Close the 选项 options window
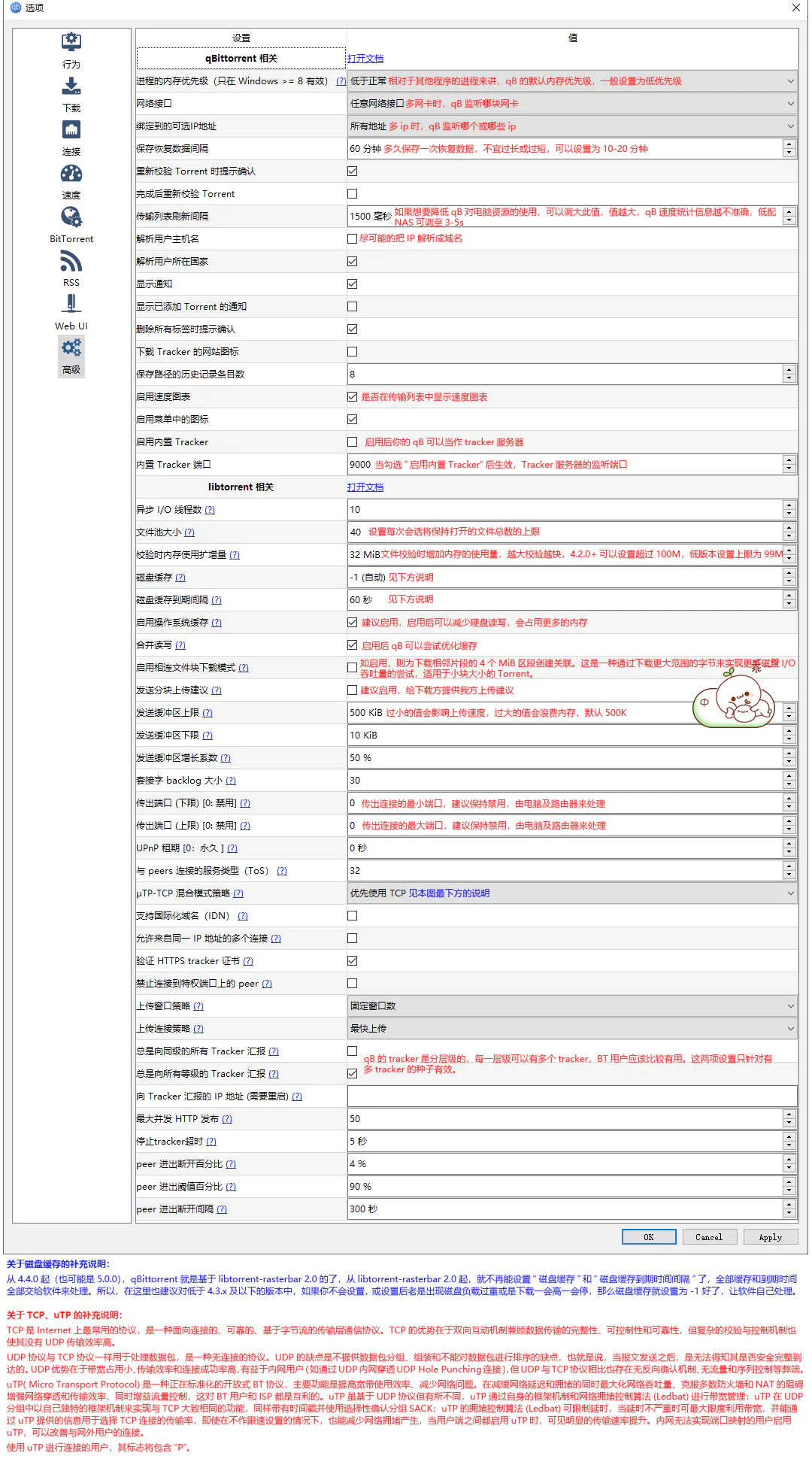 click(x=796, y=8)
